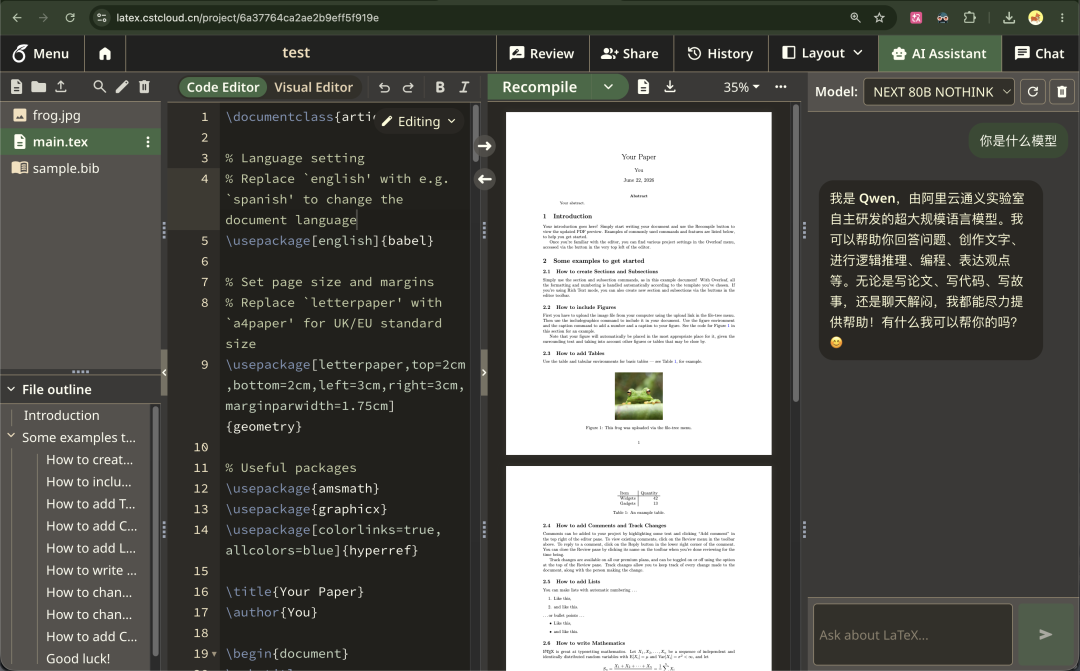Upload a file to the project
Viewport: 1080px width, 671px height.
tap(61, 87)
